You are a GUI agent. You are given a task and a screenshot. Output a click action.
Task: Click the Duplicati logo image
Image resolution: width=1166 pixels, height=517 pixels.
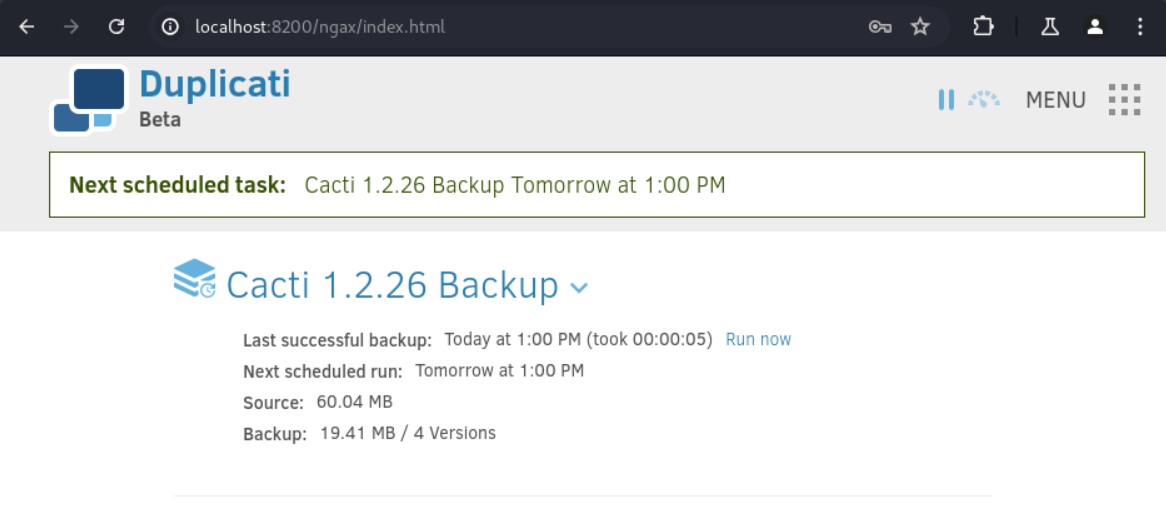coord(88,100)
